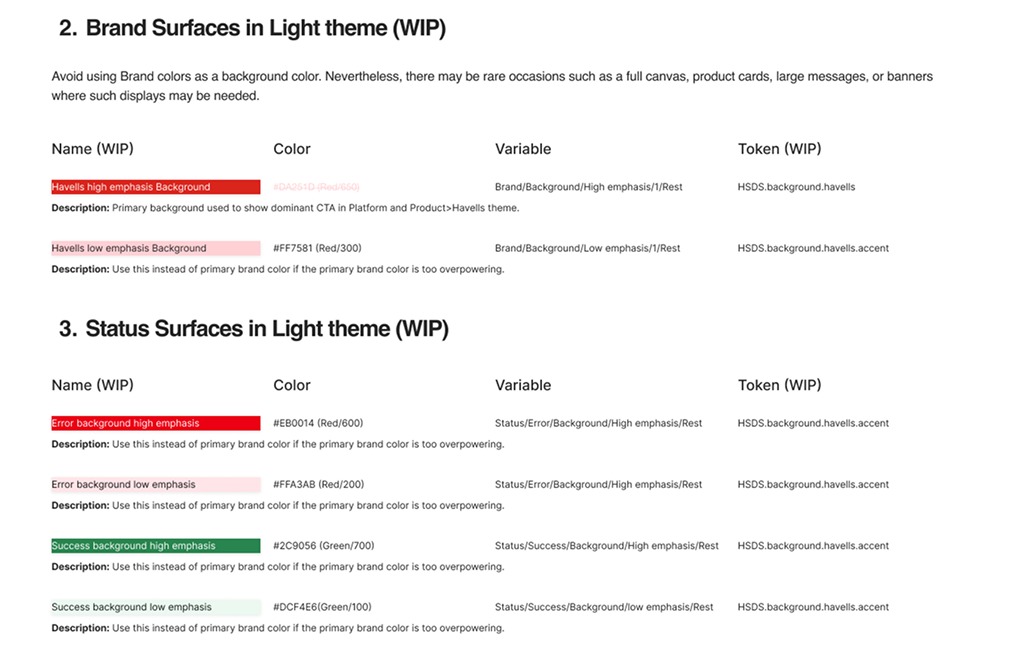Viewport: 1012px width, 661px height.
Task: Click Status/Success/Background/High emphasis/Rest variable
Action: pyautogui.click(x=607, y=546)
